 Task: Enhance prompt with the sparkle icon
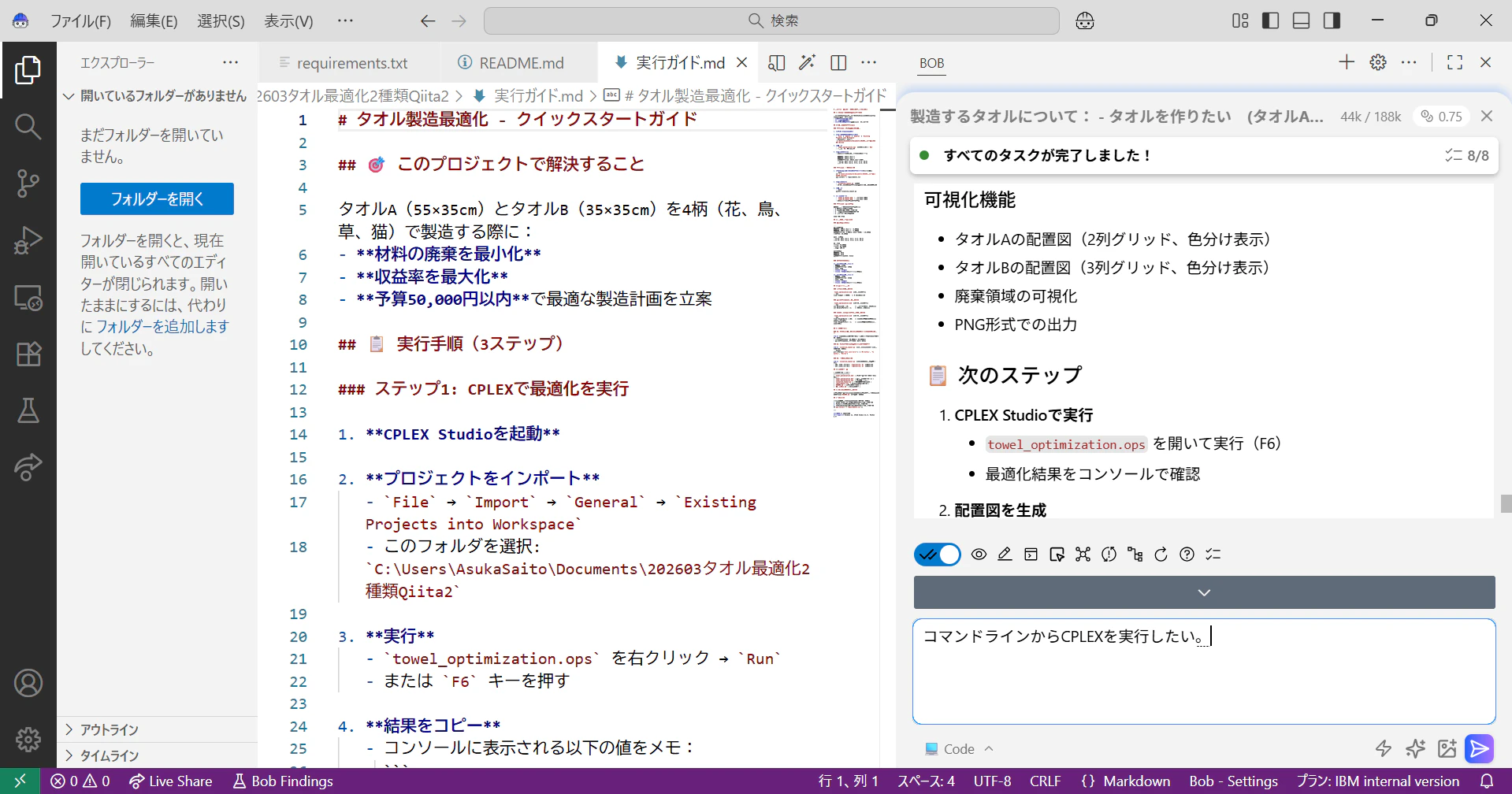tap(1415, 748)
